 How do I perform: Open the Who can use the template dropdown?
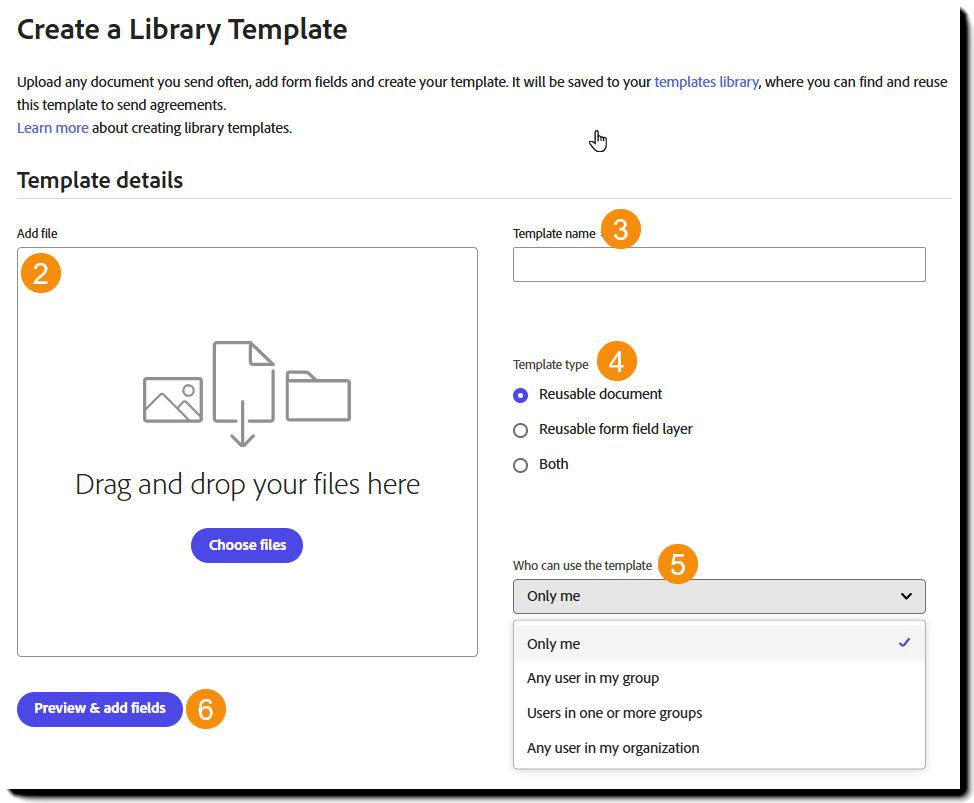(x=718, y=596)
